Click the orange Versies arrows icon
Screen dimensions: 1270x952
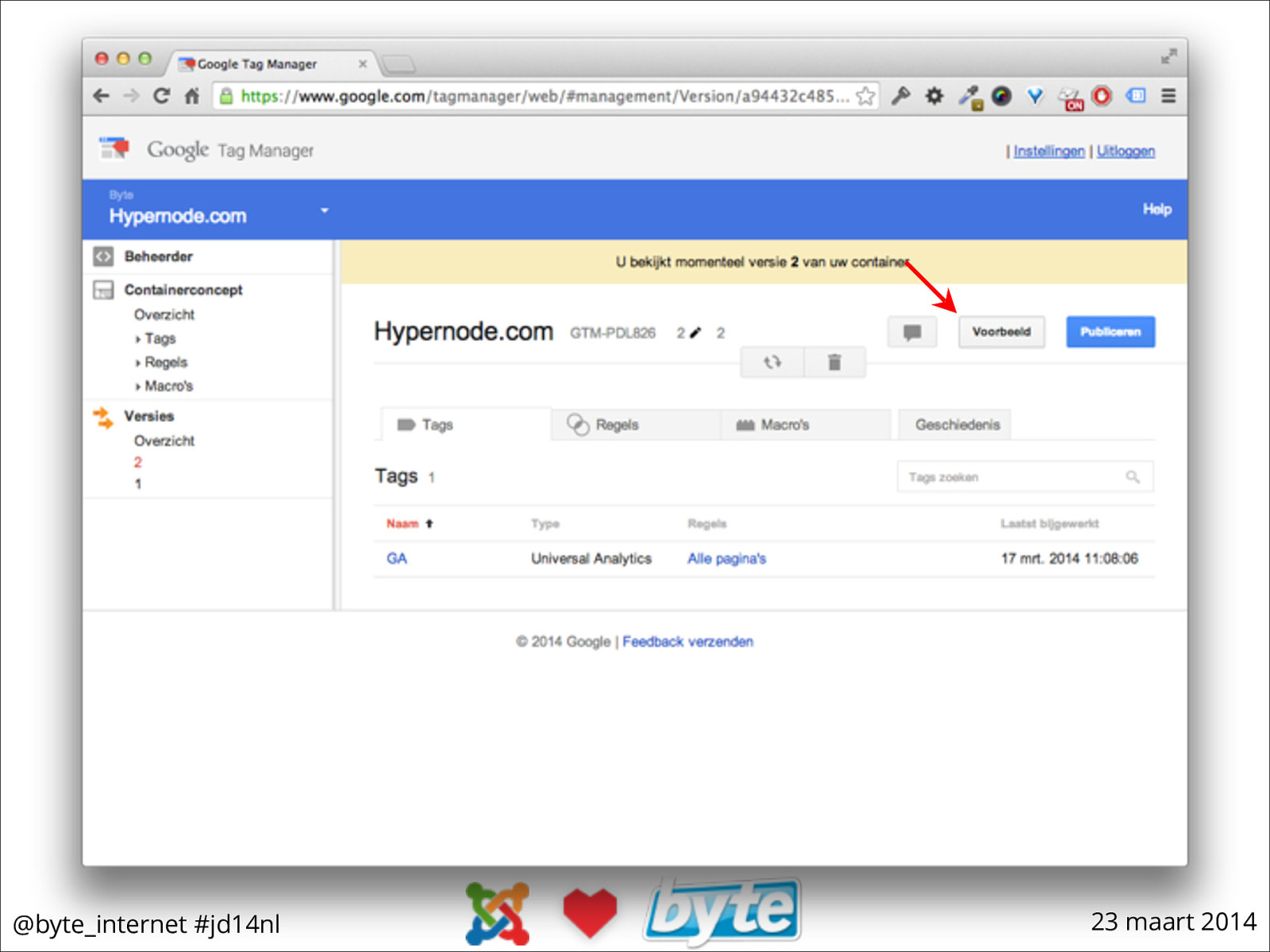coord(103,416)
